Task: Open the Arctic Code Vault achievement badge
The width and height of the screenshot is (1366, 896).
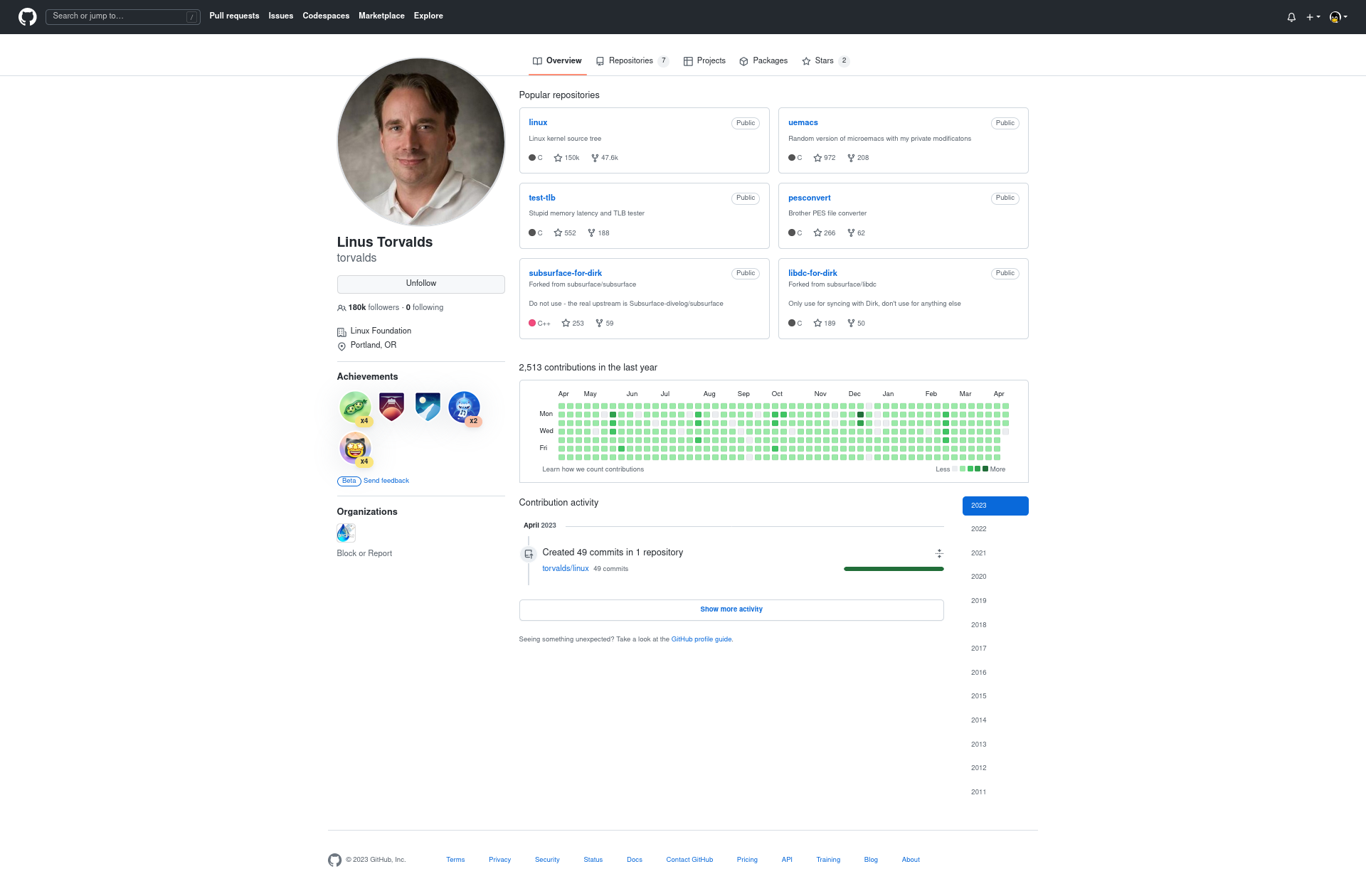Action: [x=428, y=407]
